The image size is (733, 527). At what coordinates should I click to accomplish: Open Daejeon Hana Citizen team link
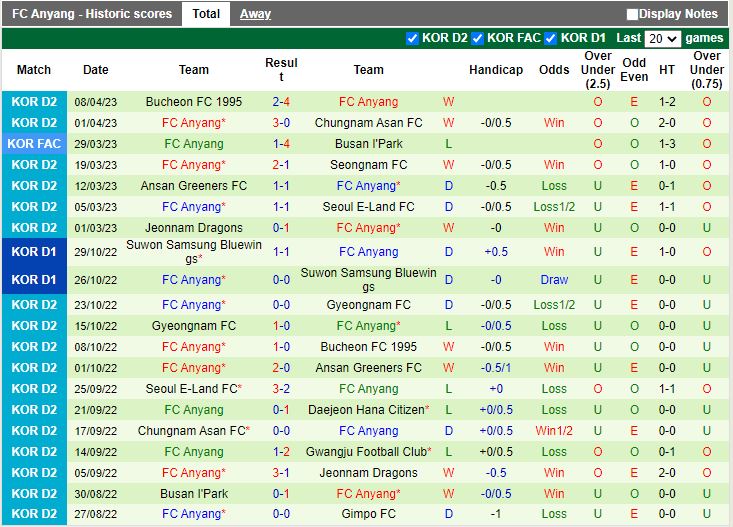[368, 410]
